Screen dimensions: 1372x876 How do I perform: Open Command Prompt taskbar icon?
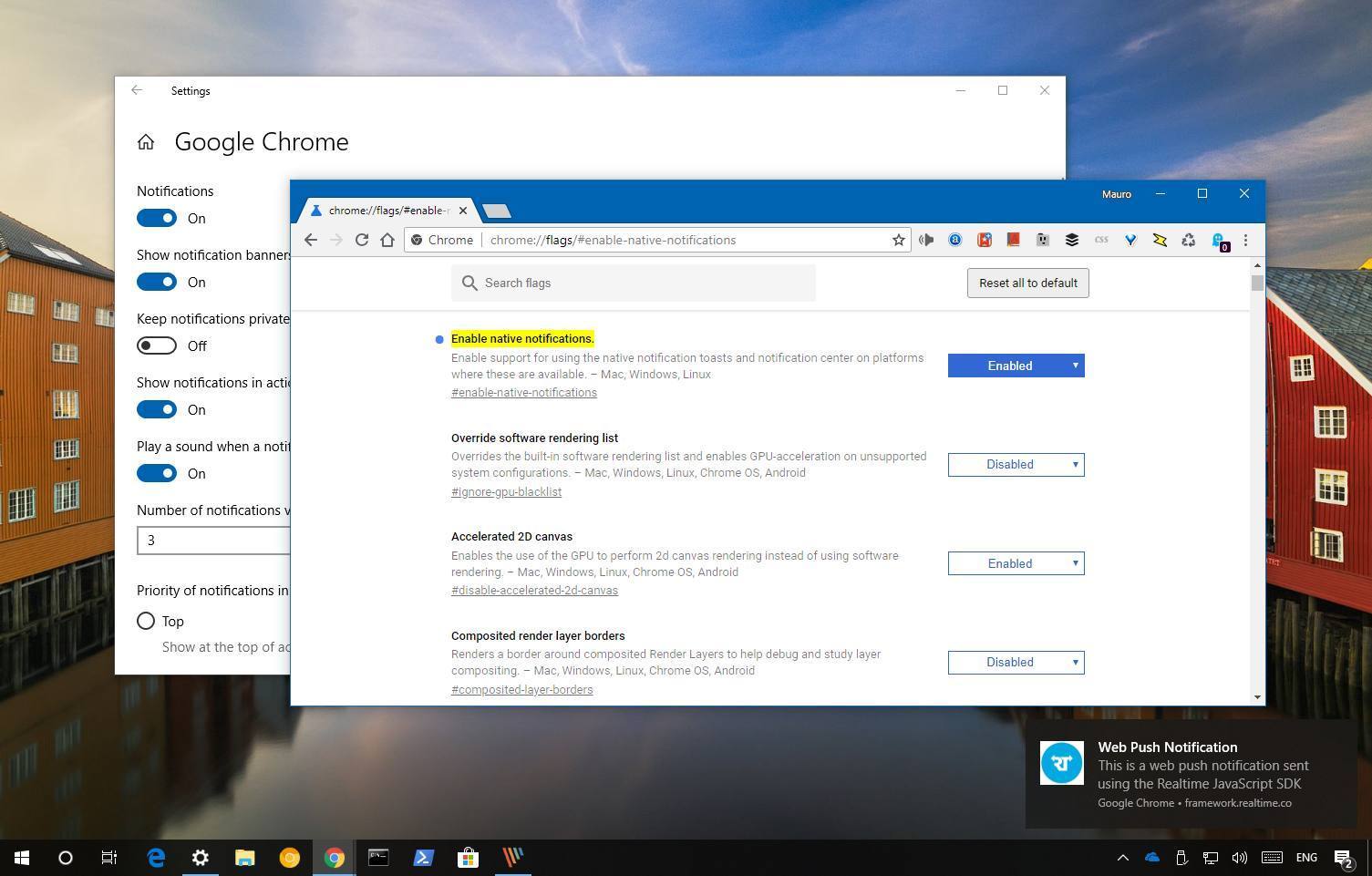coord(379,858)
